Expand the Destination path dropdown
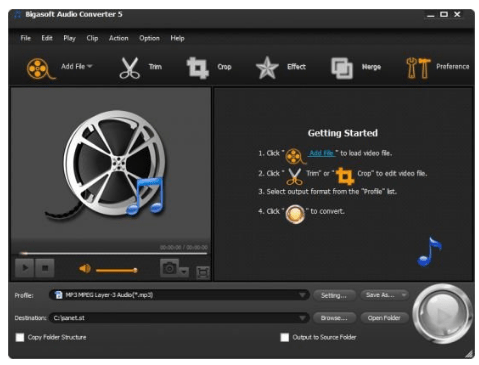The image size is (479, 365). (302, 318)
